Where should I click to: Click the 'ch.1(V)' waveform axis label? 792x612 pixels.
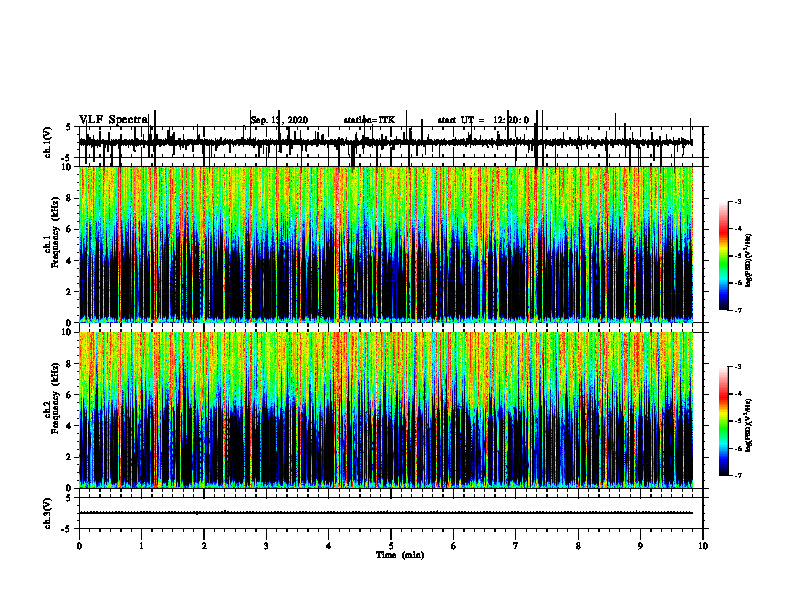[x=48, y=142]
